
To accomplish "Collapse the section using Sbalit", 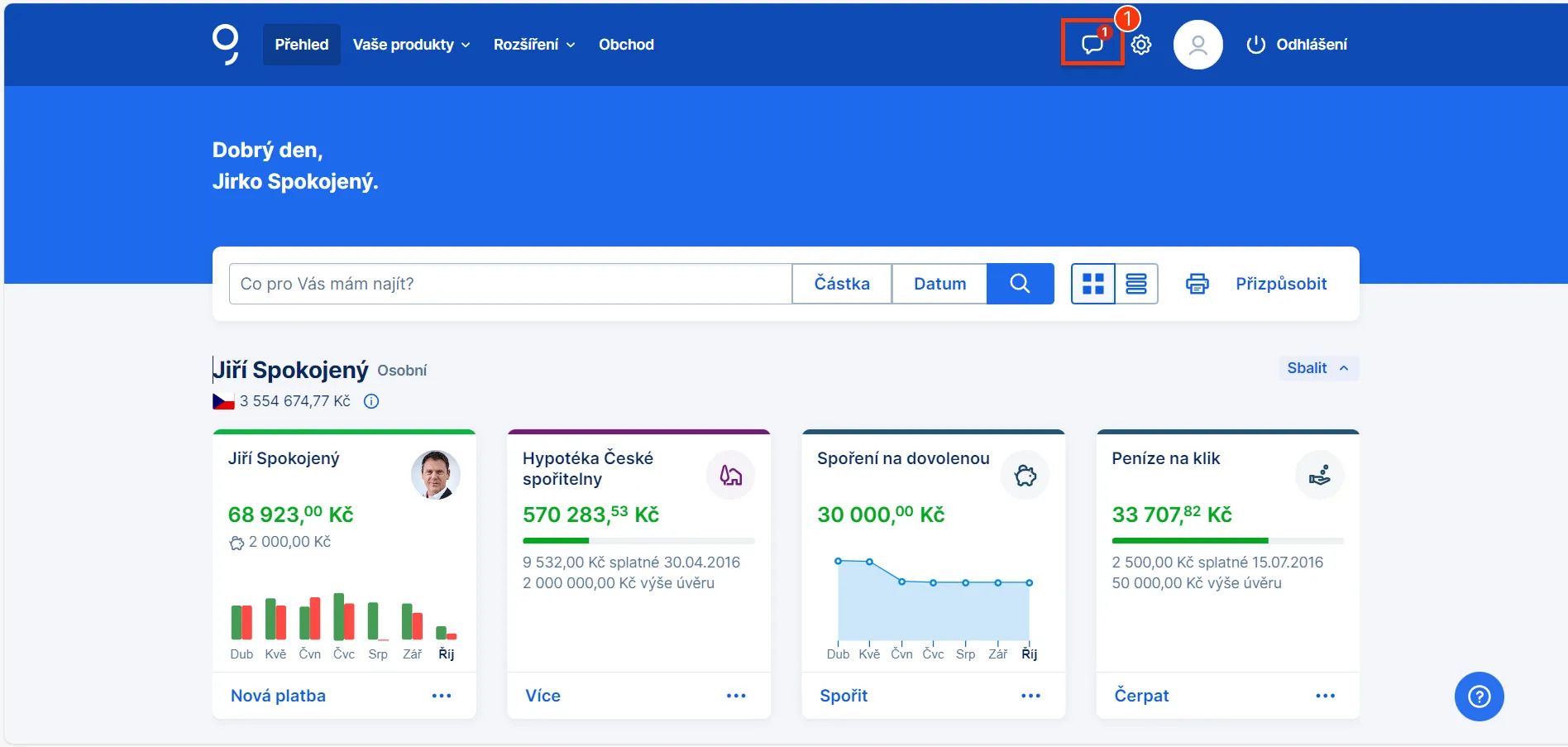I will [x=1317, y=368].
